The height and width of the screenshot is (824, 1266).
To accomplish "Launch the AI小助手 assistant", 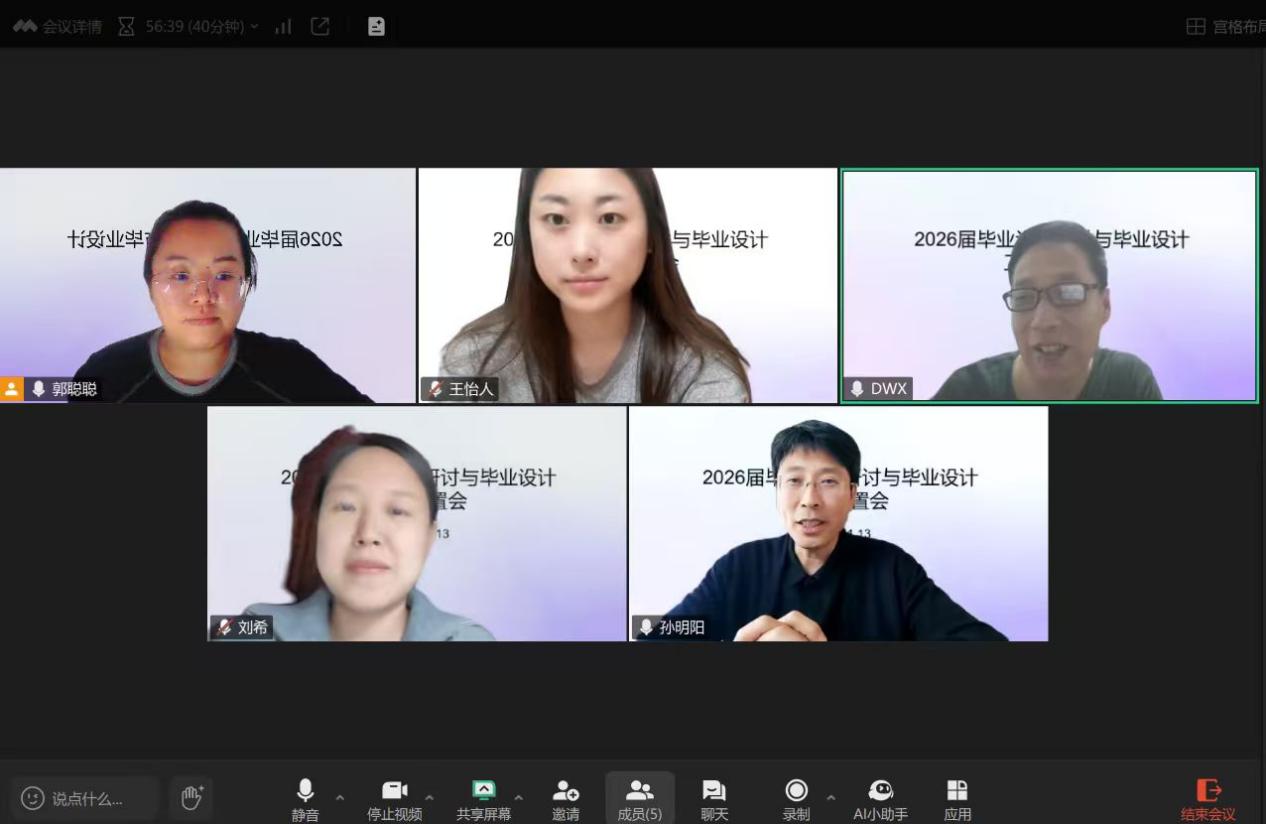I will pyautogui.click(x=880, y=799).
